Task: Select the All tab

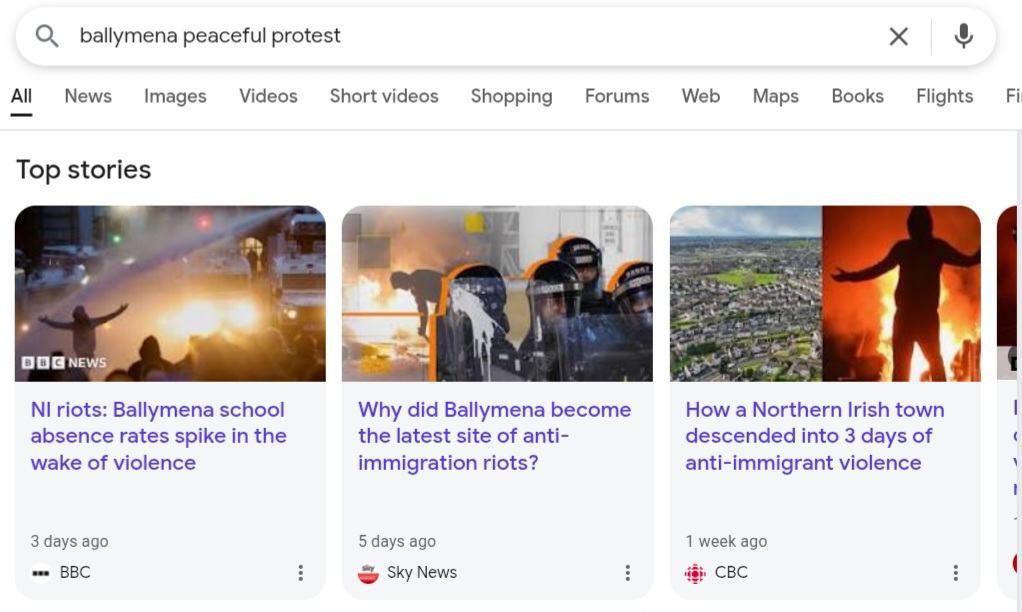Action: pos(21,96)
